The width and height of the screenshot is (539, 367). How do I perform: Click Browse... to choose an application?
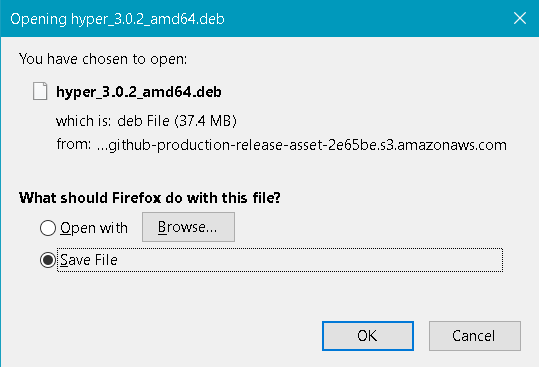[x=188, y=227]
